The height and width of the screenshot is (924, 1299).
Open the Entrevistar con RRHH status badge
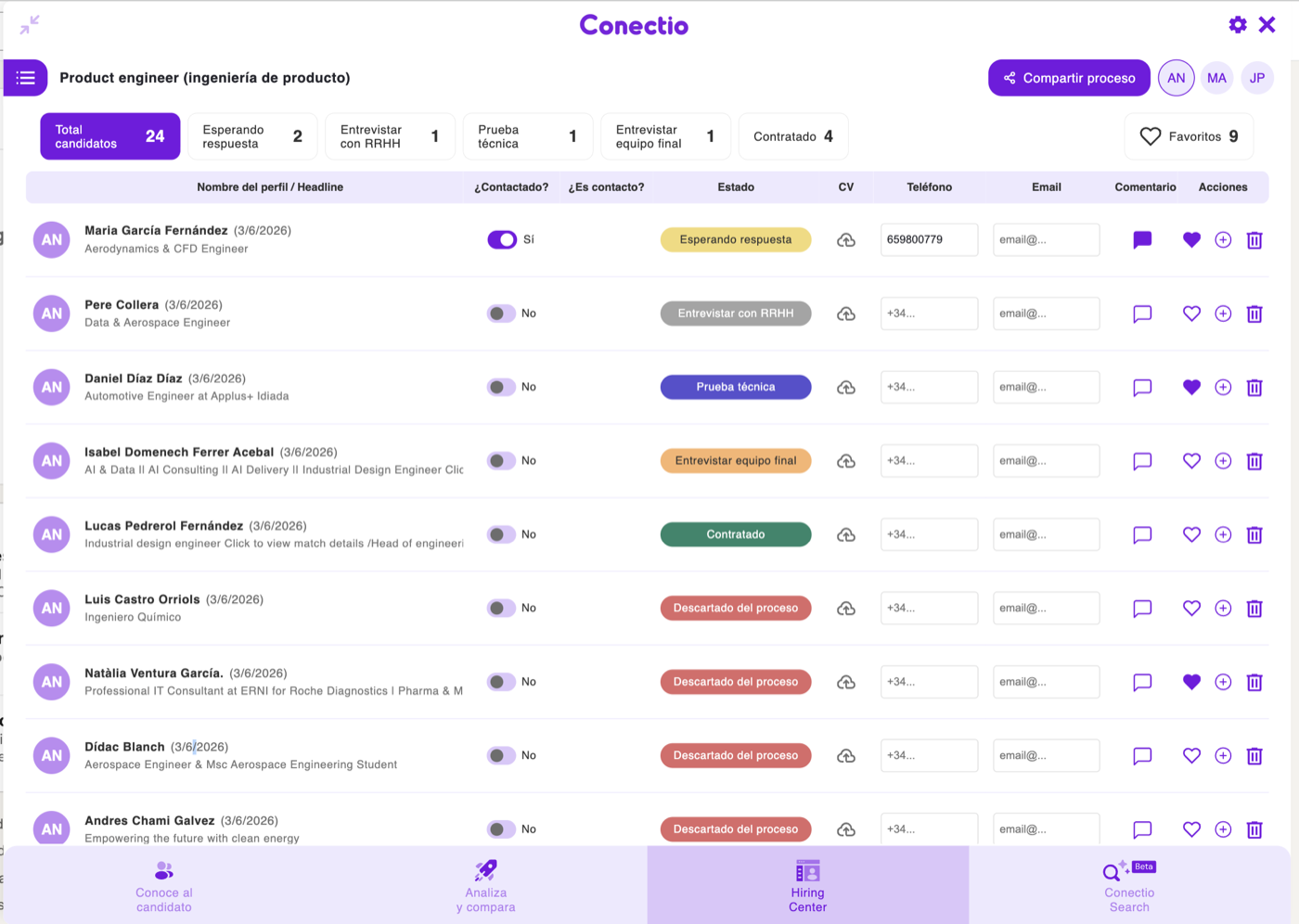[x=736, y=314]
